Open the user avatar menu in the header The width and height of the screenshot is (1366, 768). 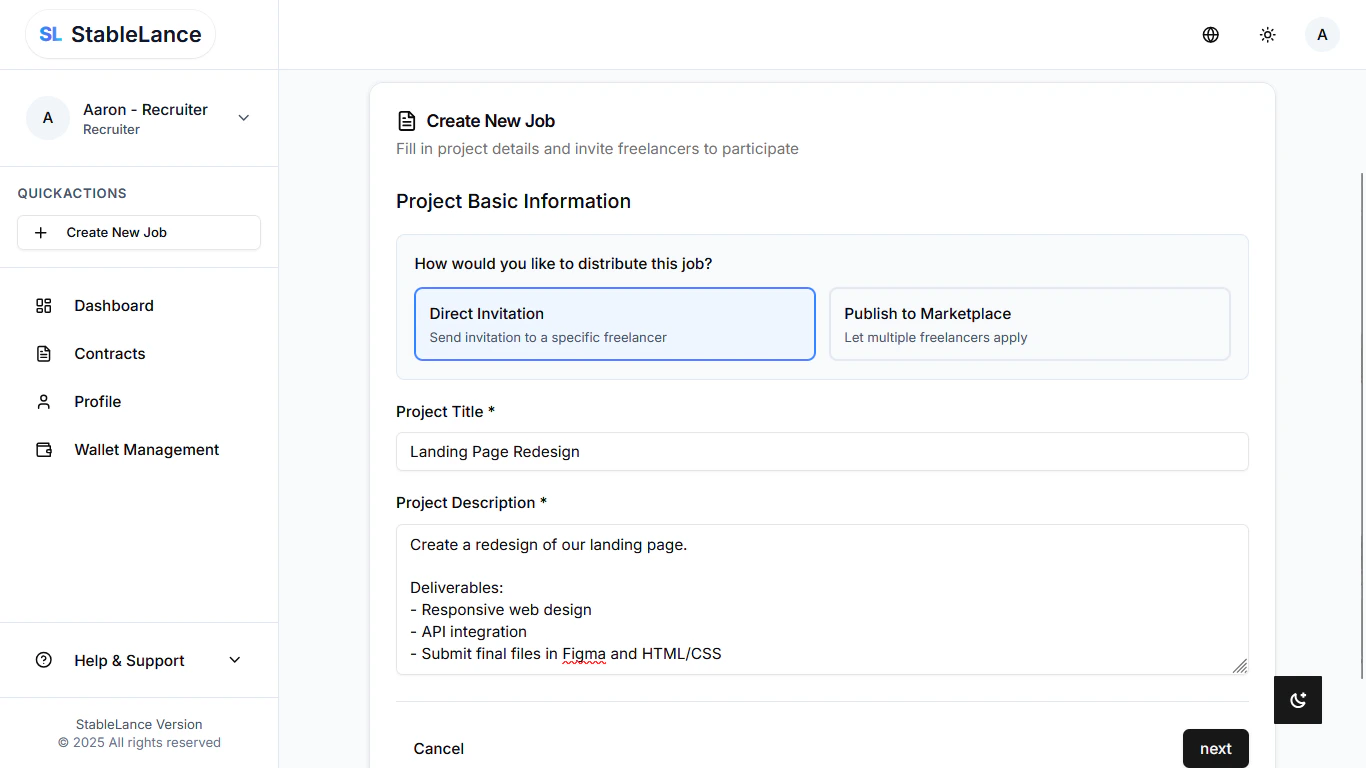pos(1322,34)
